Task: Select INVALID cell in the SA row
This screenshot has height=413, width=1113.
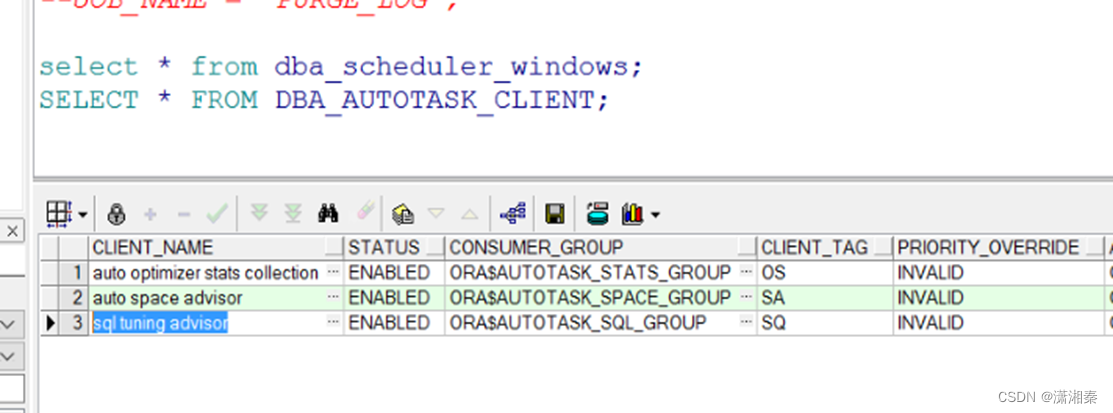Action: point(997,298)
